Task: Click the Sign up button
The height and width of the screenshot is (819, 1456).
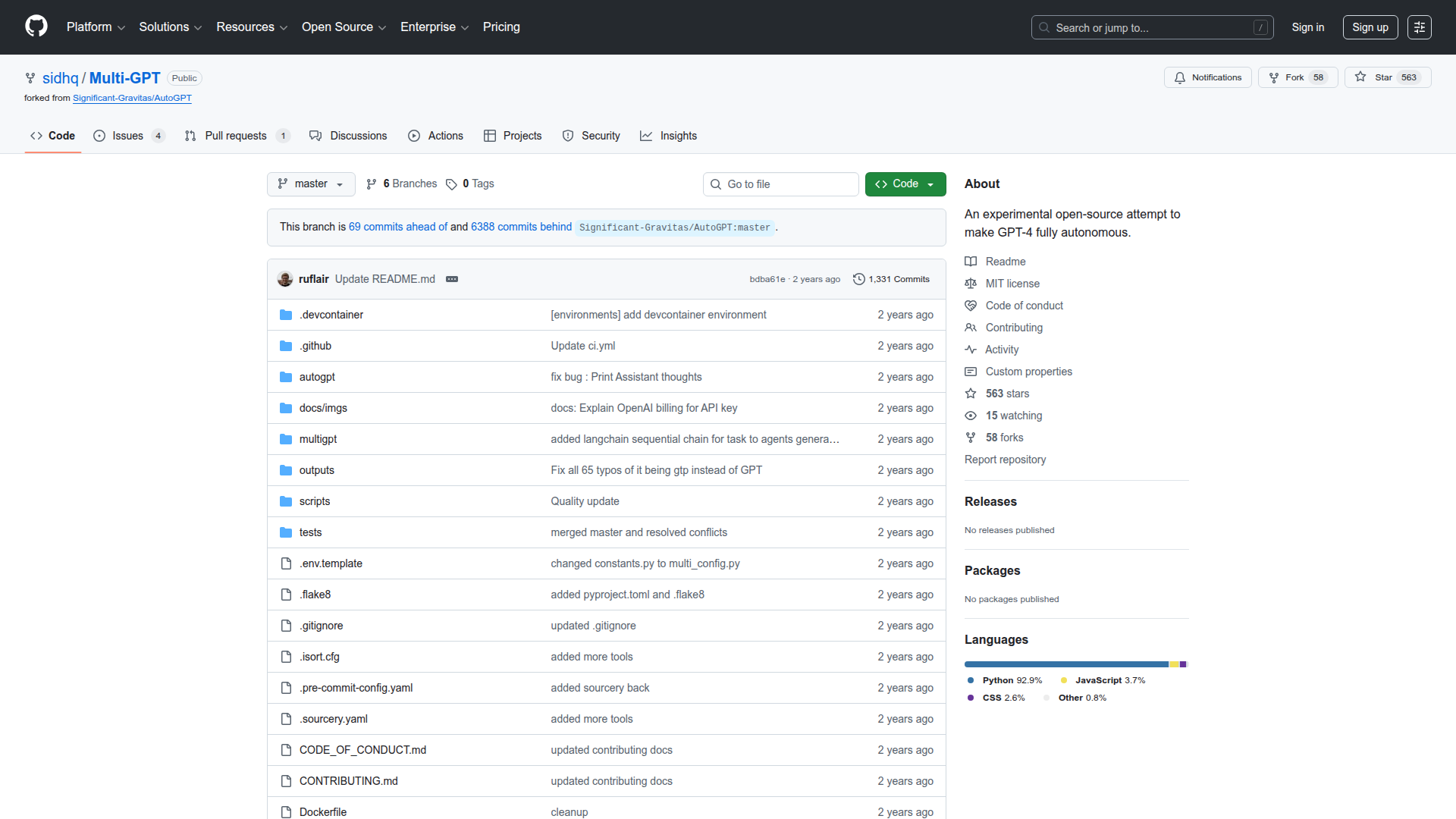Action: coord(1370,27)
